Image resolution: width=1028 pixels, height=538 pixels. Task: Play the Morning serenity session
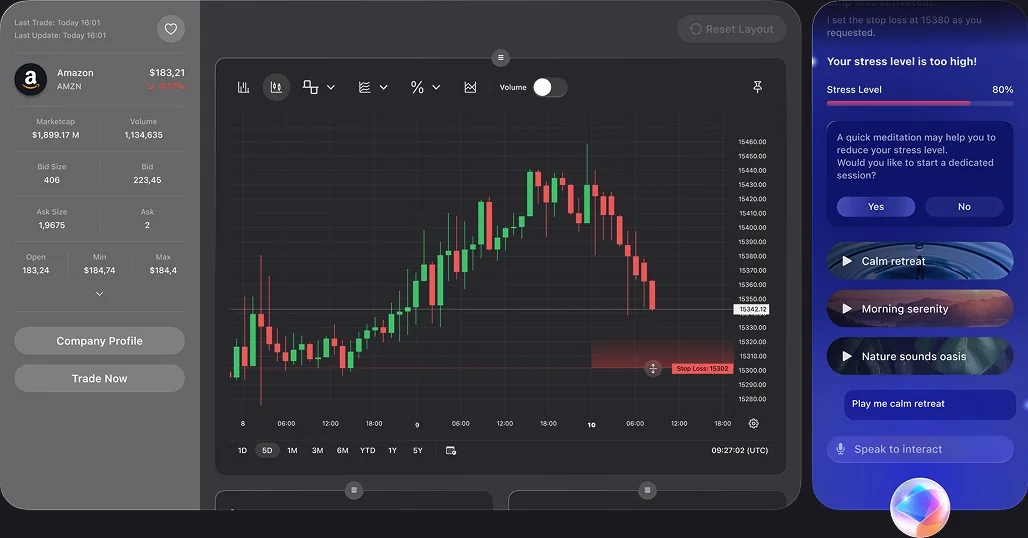point(920,309)
